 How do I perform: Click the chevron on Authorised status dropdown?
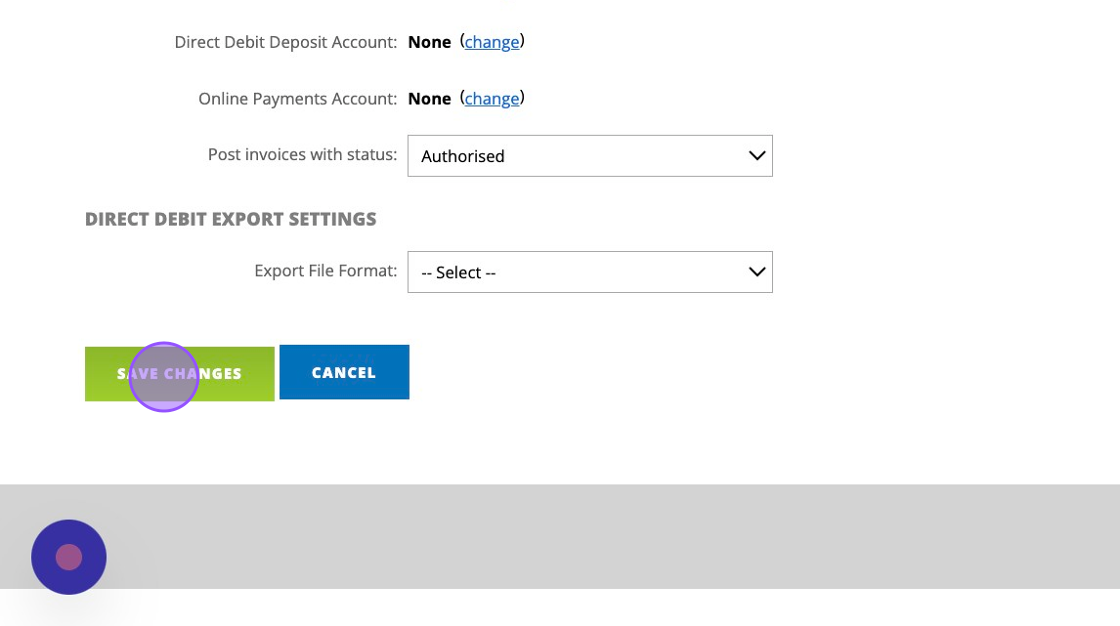coord(757,156)
